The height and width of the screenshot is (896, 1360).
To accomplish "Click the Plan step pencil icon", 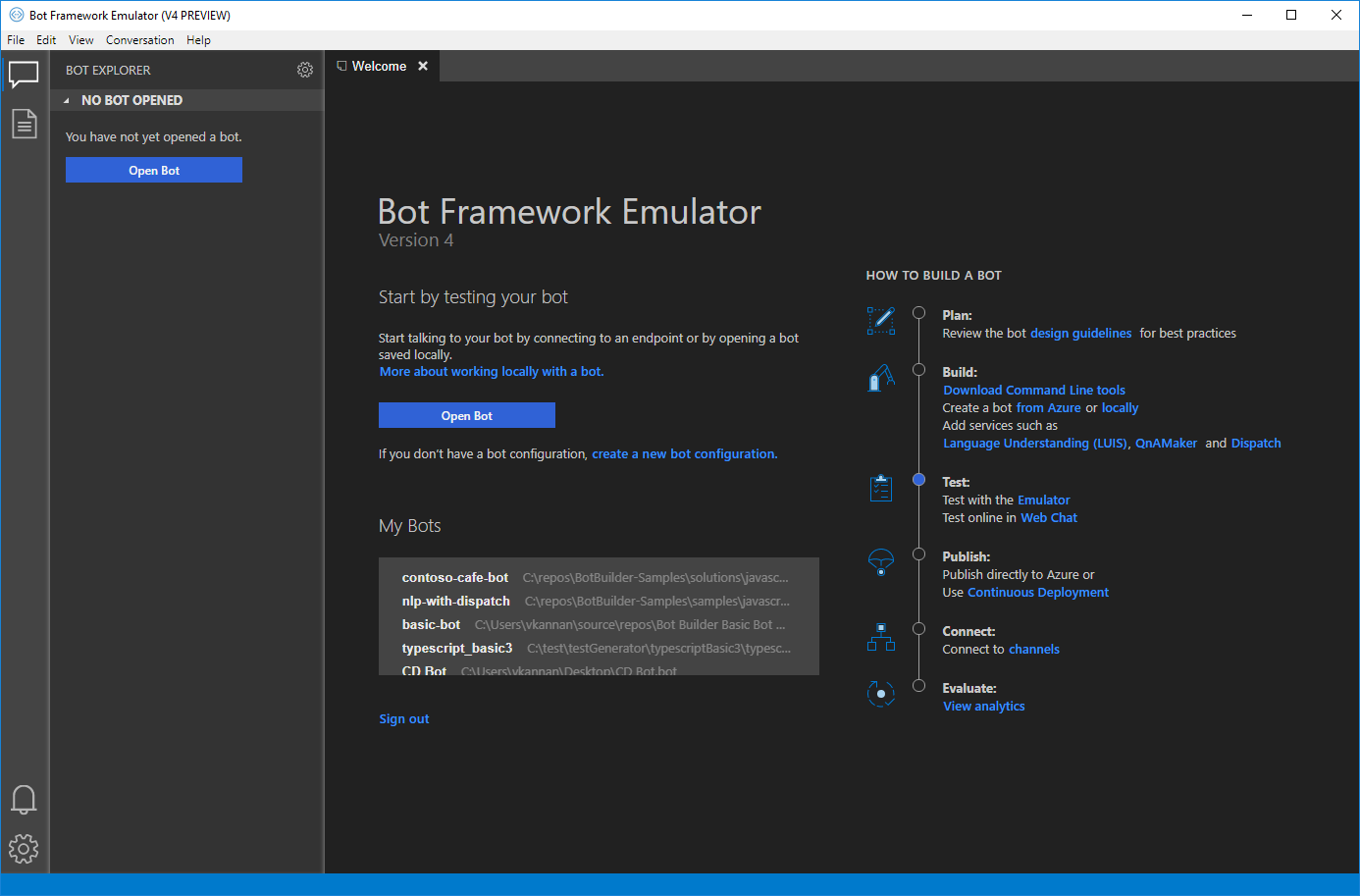I will (881, 321).
